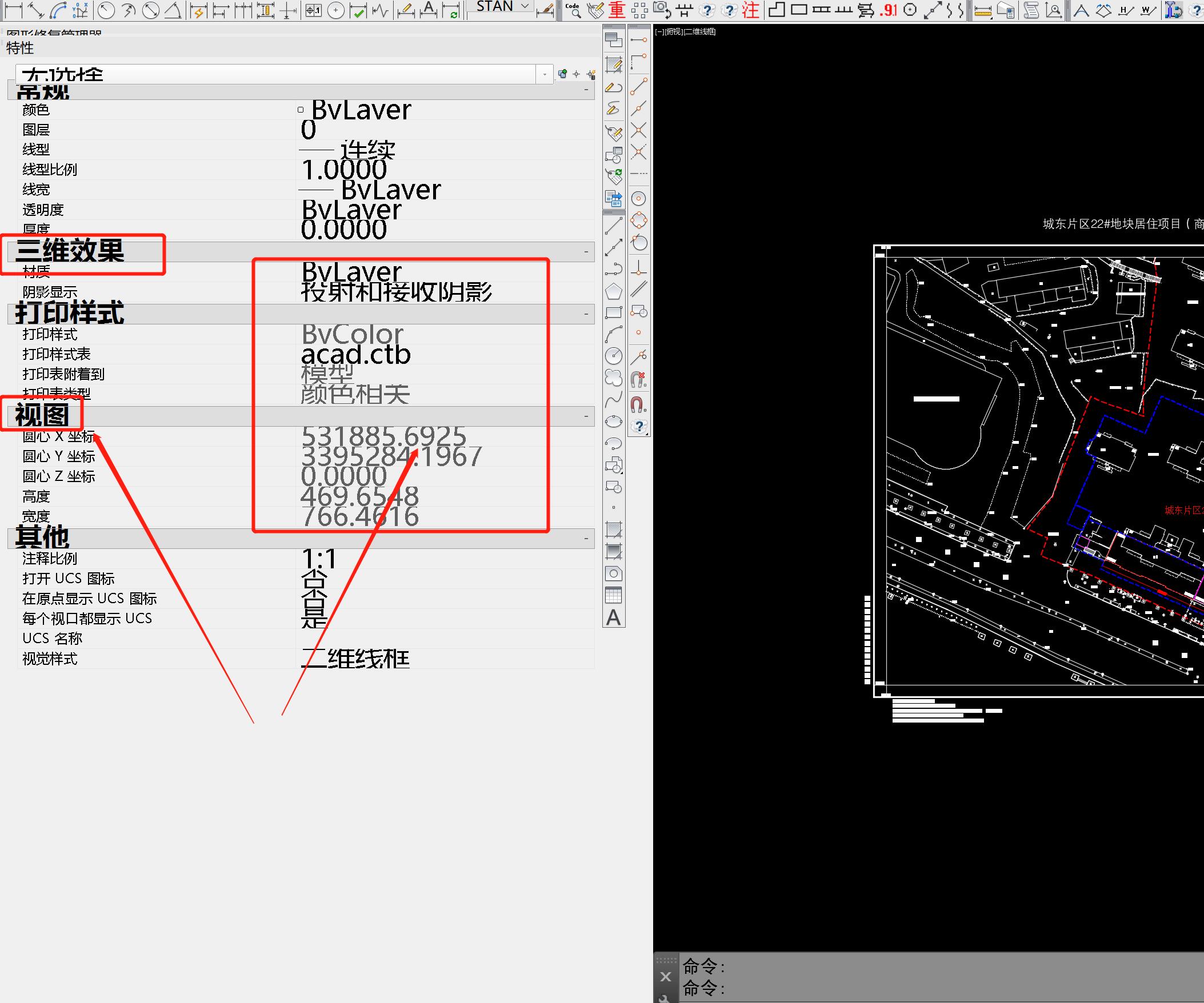The width and height of the screenshot is (1204, 1003).
Task: Select the Quick Dimension tool
Action: [198, 10]
